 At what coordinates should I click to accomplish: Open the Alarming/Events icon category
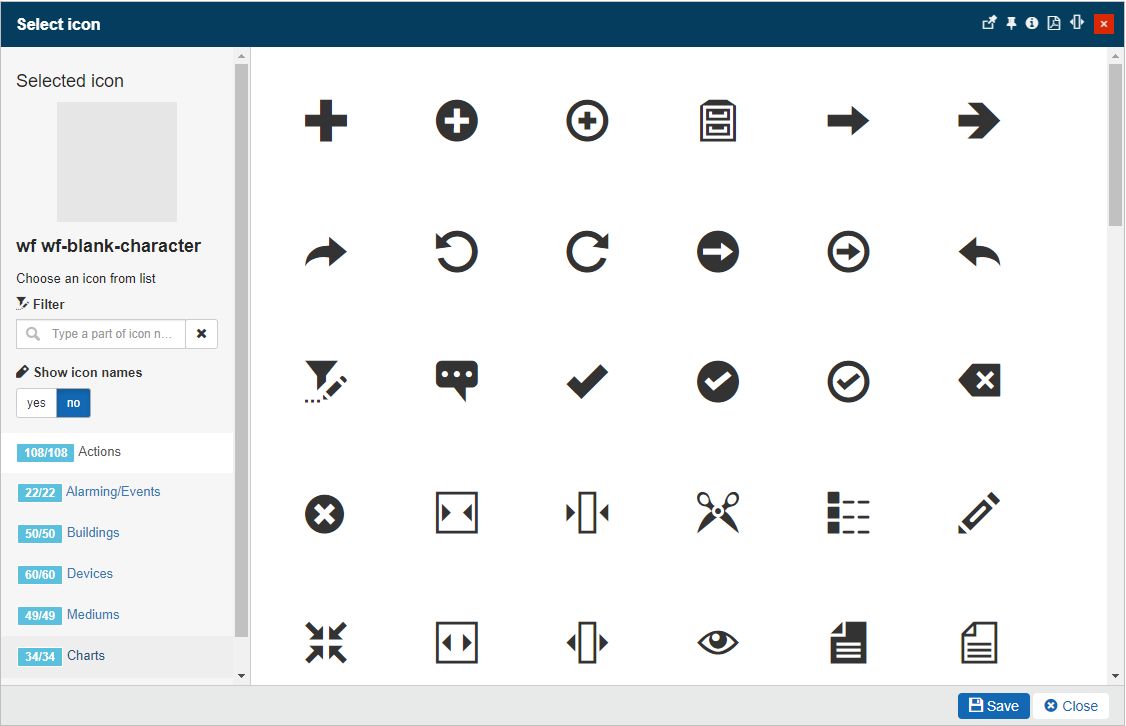112,491
